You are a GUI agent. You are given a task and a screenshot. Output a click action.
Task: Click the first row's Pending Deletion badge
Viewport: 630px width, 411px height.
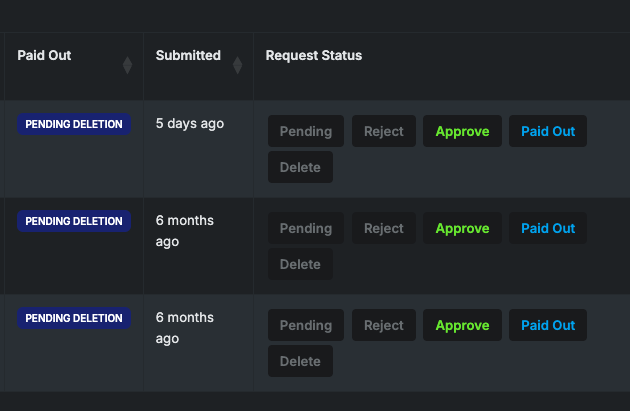74,124
